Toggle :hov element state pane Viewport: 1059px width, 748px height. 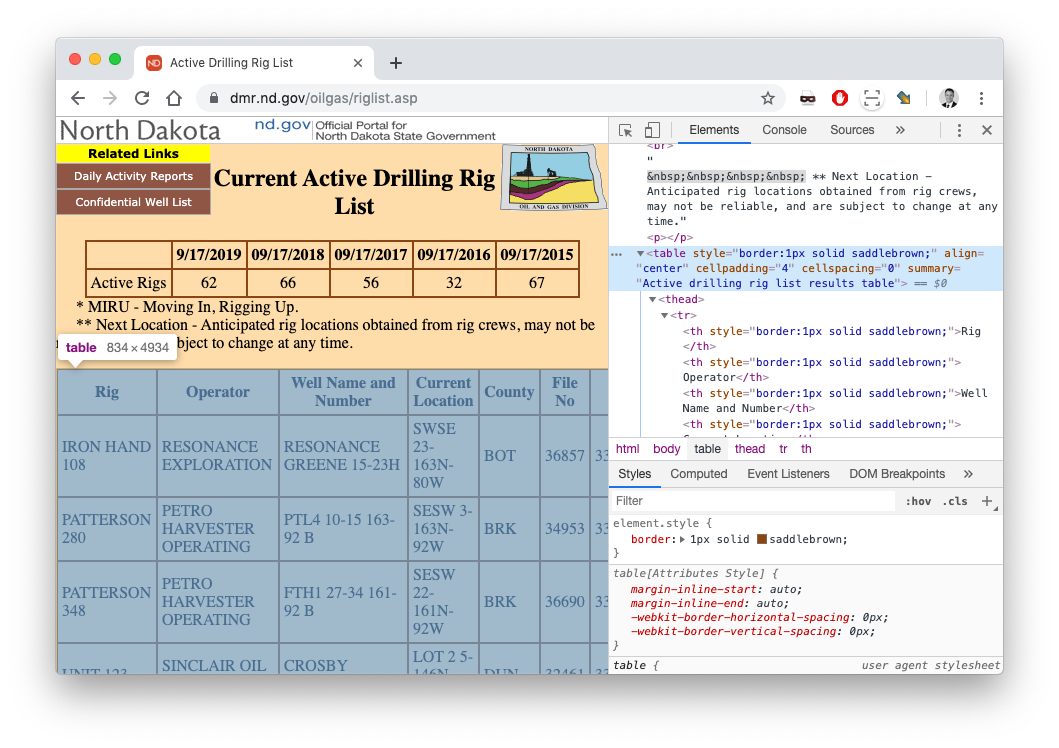point(918,501)
